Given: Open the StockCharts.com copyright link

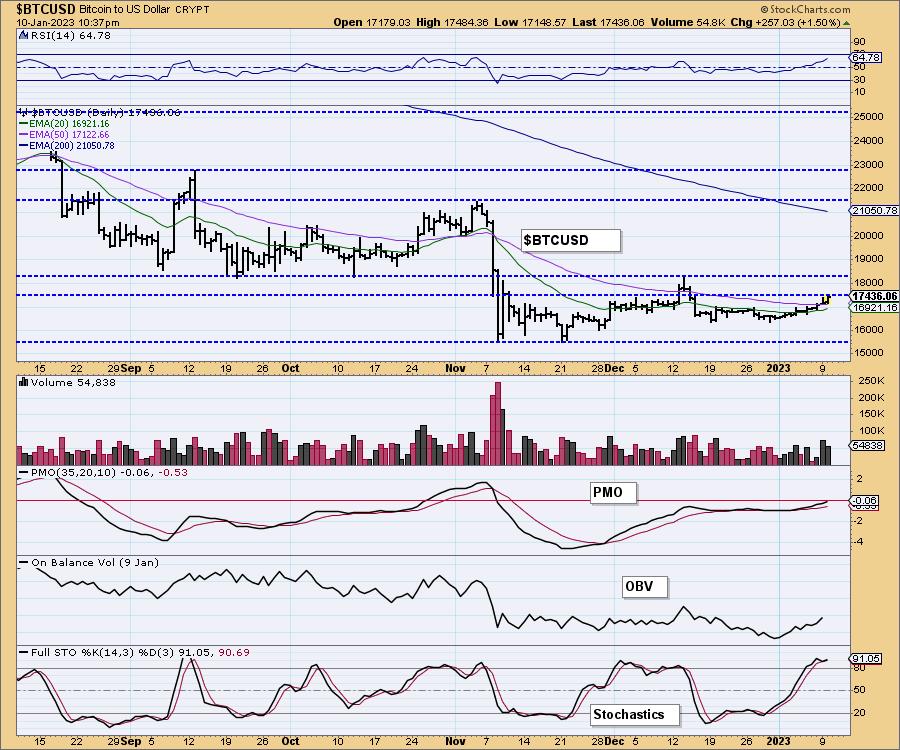Looking at the screenshot, I should click(805, 9).
